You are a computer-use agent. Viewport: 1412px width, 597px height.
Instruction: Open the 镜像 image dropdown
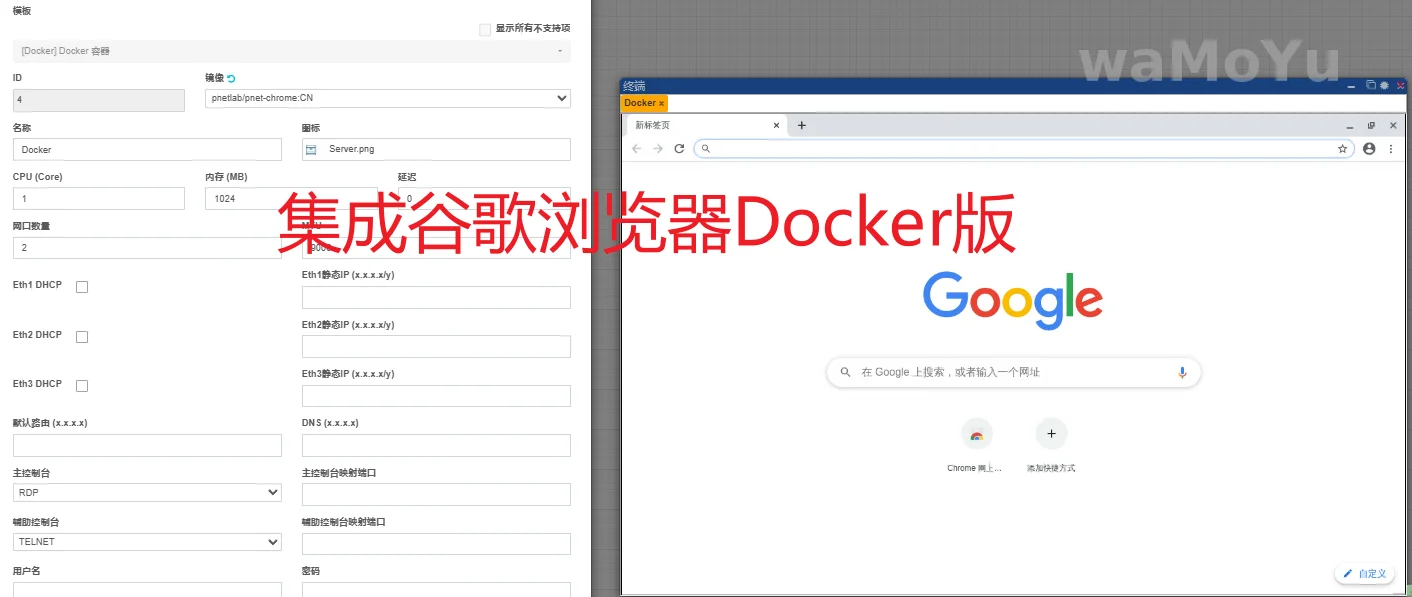(387, 98)
